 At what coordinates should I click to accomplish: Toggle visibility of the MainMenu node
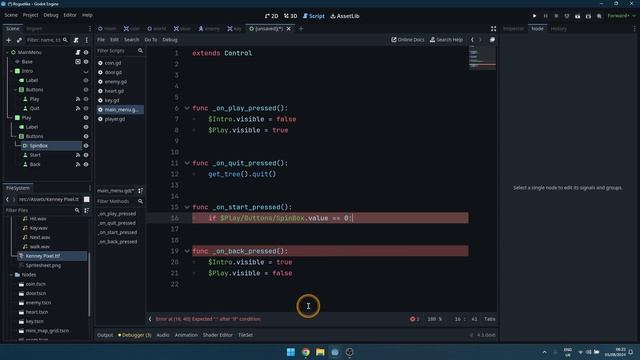86,52
